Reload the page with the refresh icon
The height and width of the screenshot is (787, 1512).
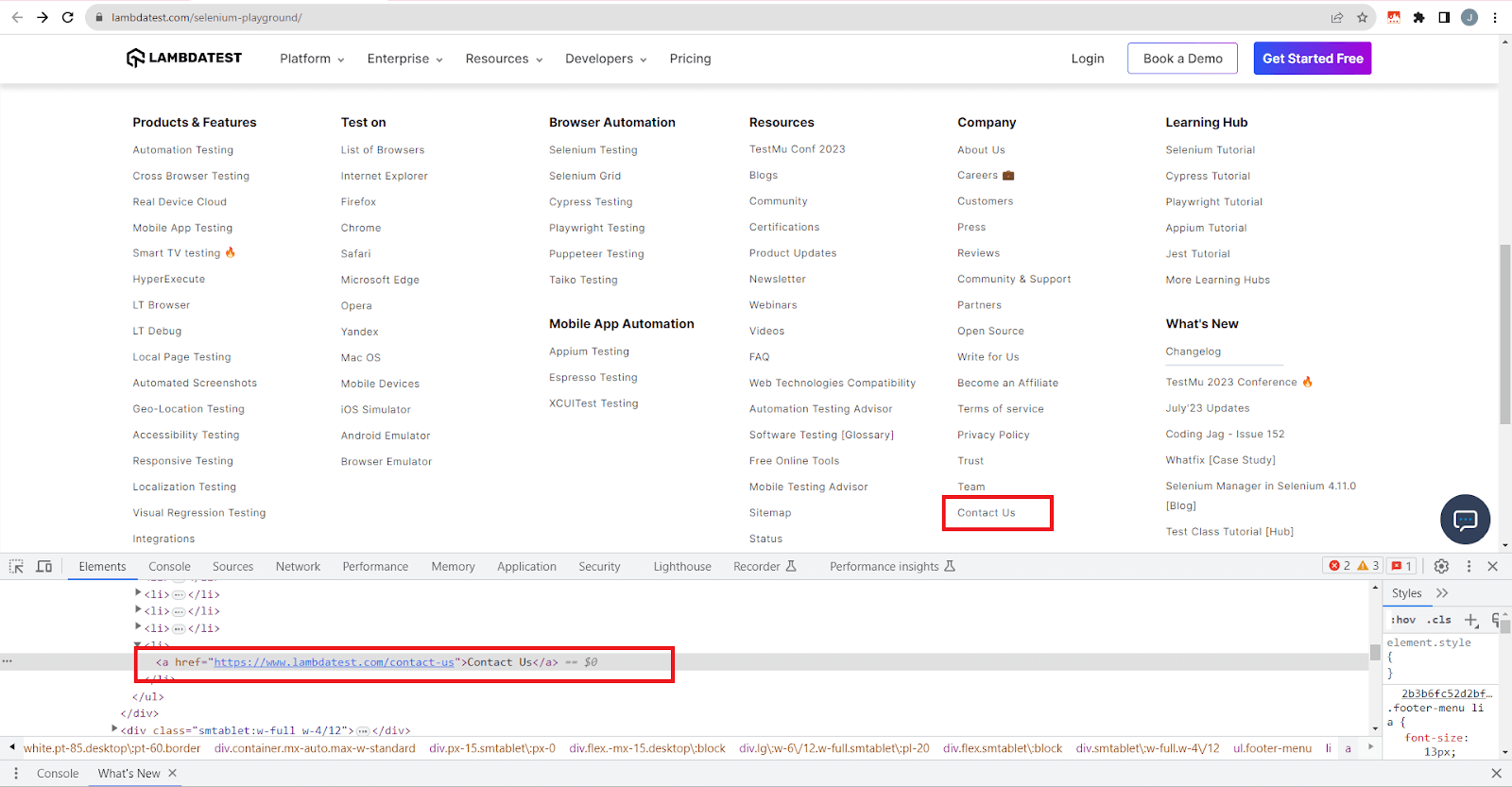(68, 17)
